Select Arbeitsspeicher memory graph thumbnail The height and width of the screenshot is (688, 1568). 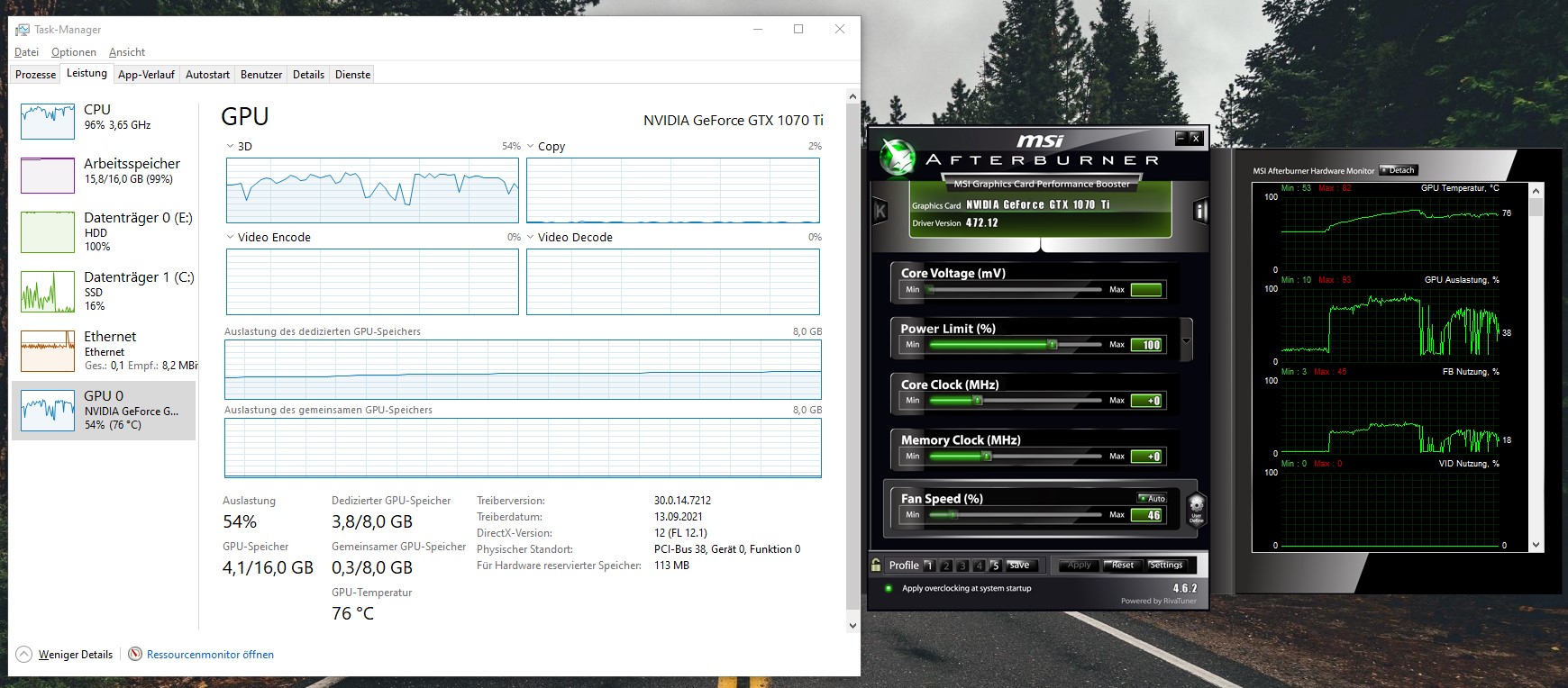(x=48, y=175)
